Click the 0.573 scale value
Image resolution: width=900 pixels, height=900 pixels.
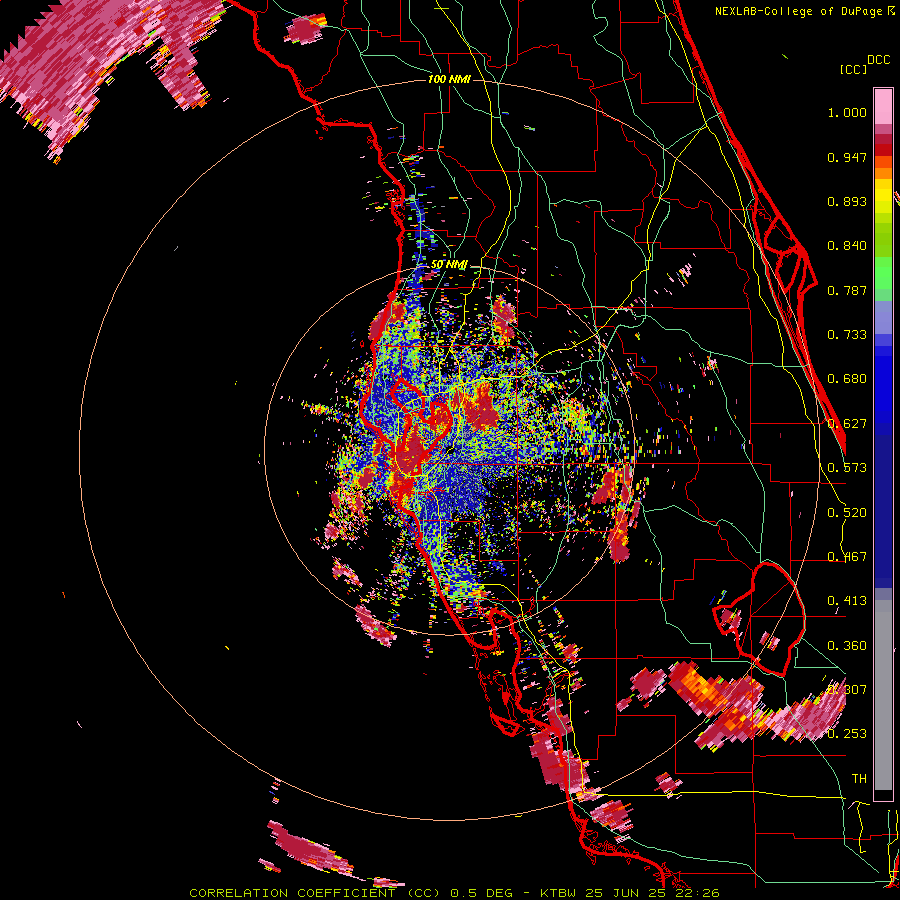pyautogui.click(x=847, y=468)
